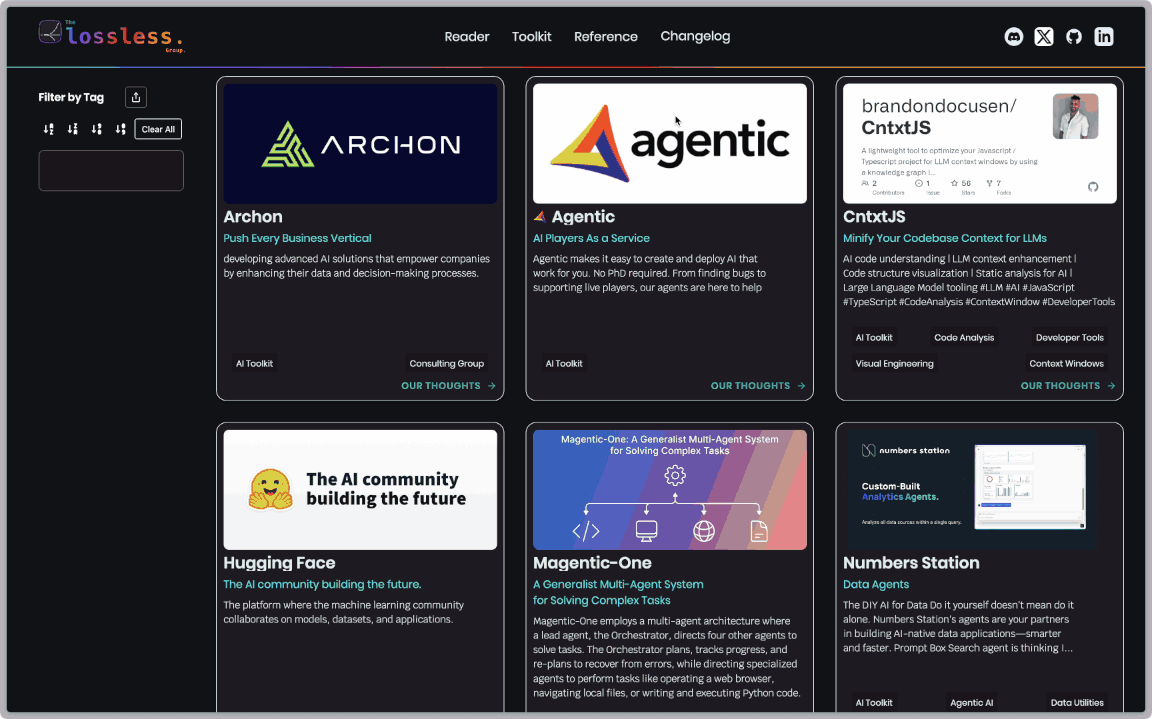Click the 'Data Agents' subtitle
Screen dimensions: 1152x719
(x=876, y=585)
